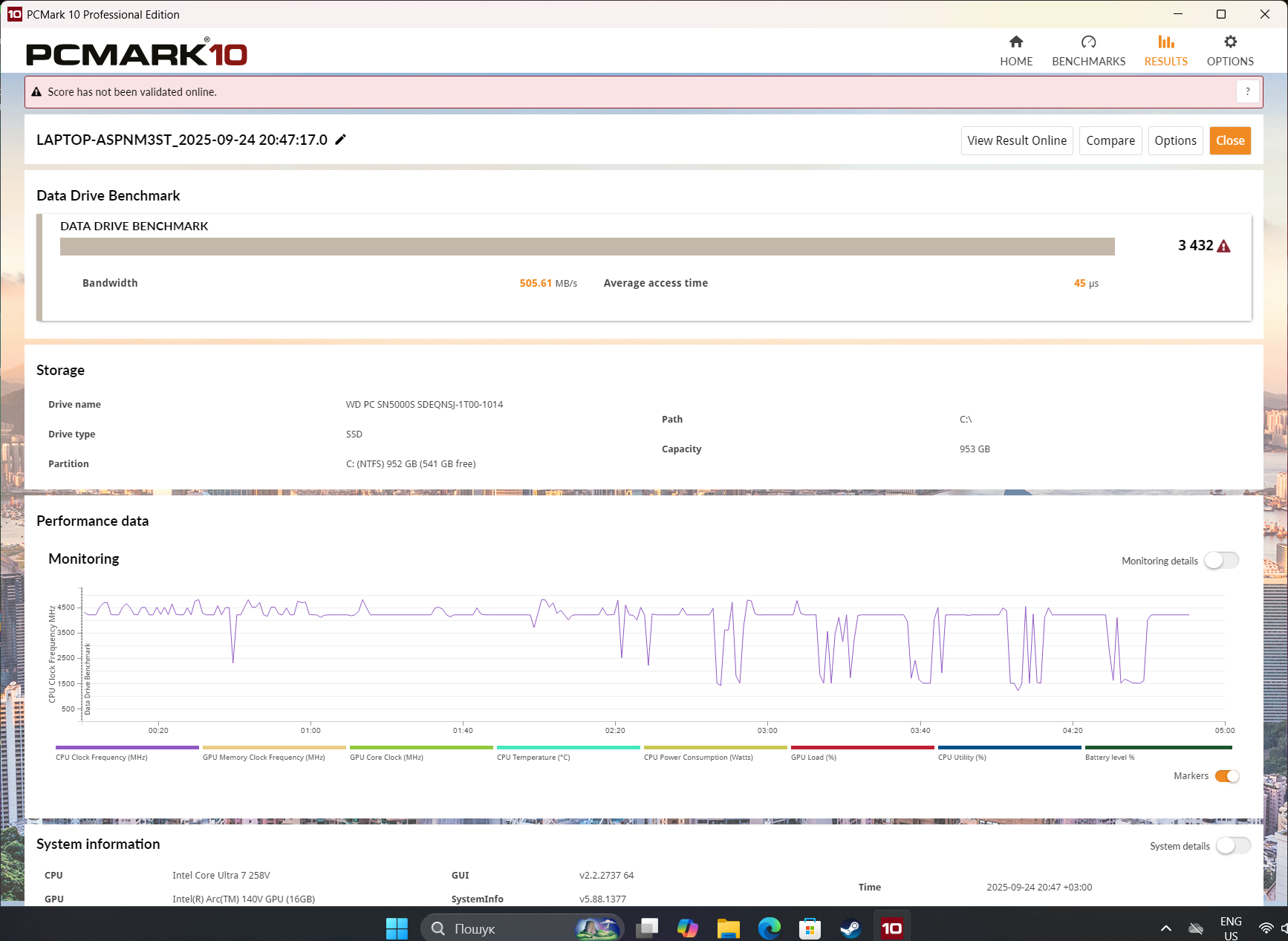Screen dimensions: 1288x941
Task: Launch Copilot from the taskbar
Action: [x=688, y=928]
